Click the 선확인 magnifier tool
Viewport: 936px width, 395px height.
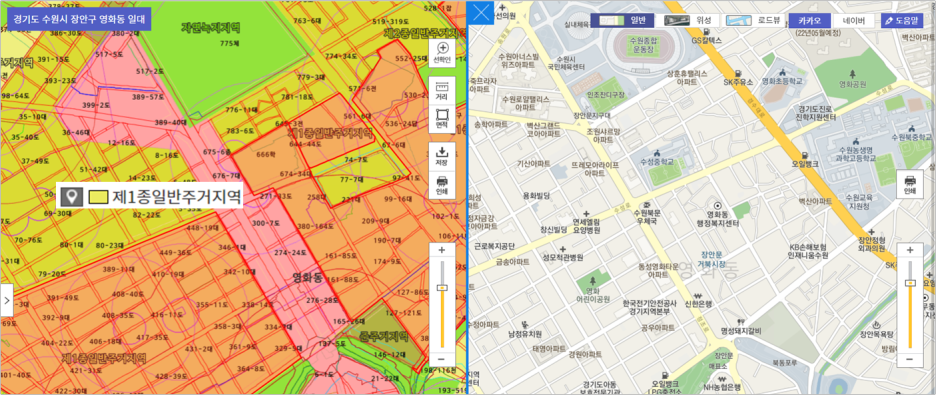pyautogui.click(x=442, y=52)
